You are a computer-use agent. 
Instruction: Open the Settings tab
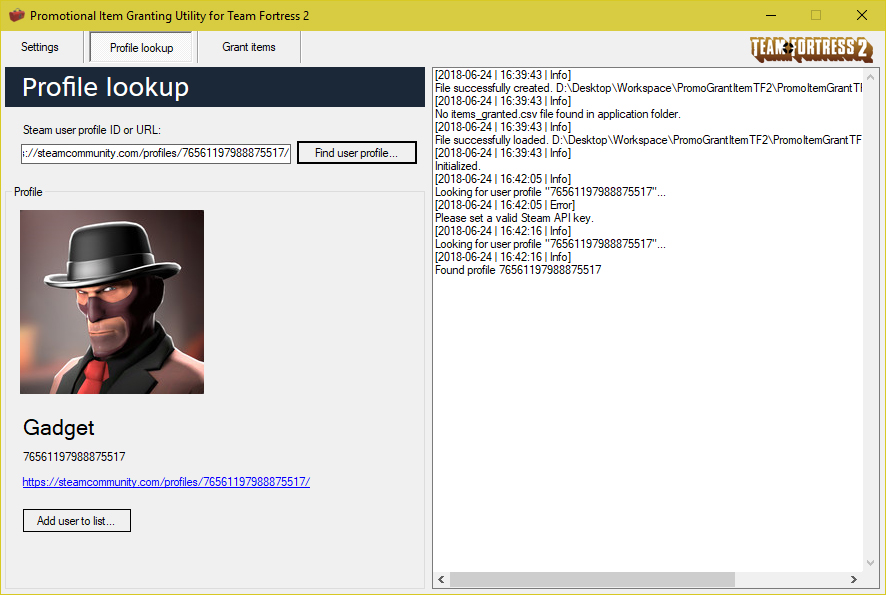click(x=40, y=47)
